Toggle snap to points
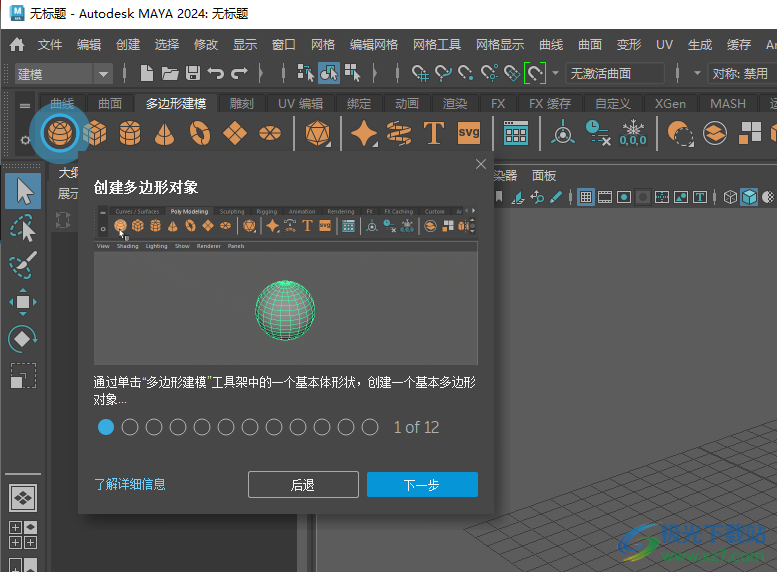This screenshot has width=777, height=572. click(466, 73)
